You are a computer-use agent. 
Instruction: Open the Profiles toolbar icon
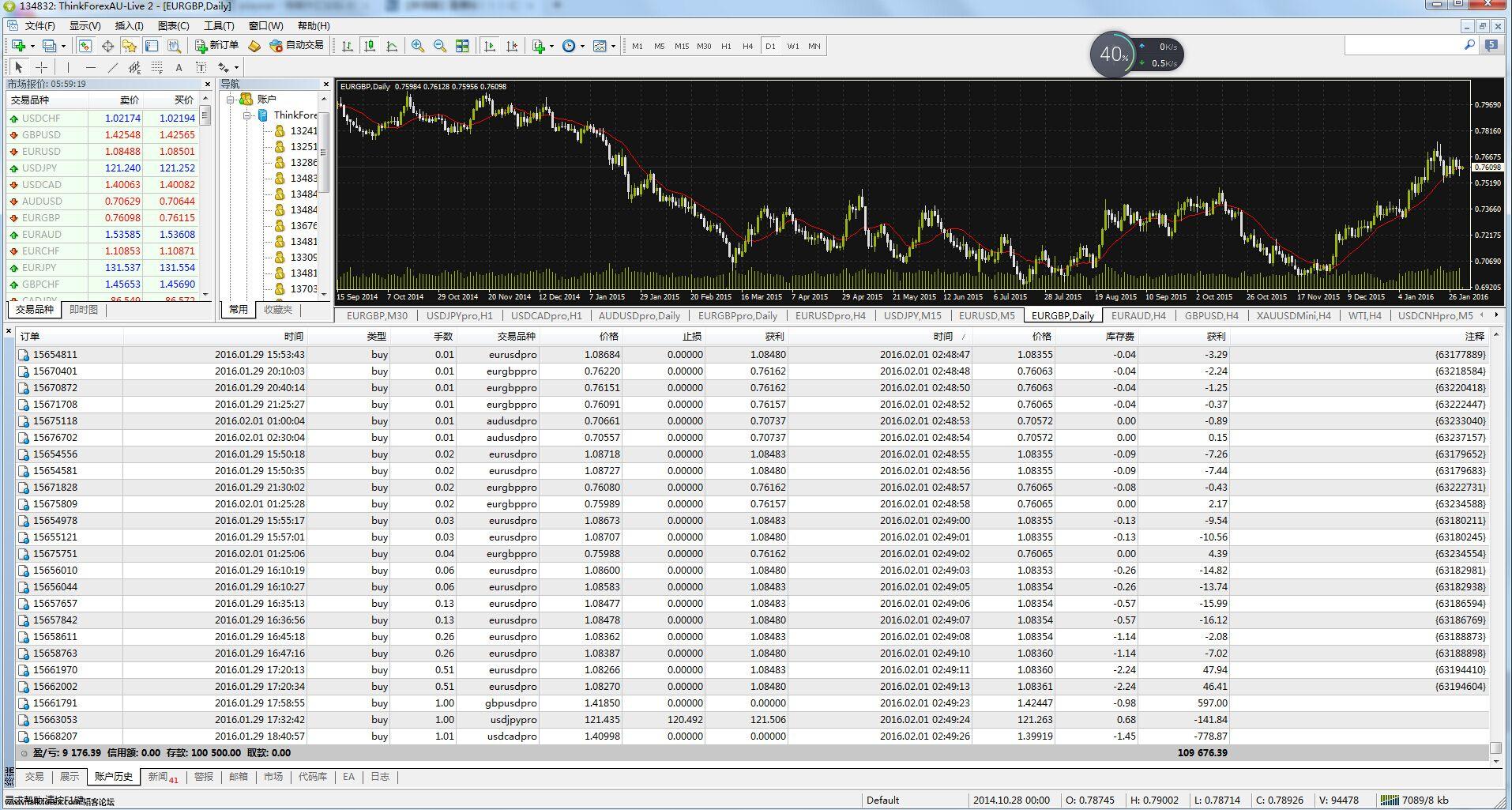49,46
